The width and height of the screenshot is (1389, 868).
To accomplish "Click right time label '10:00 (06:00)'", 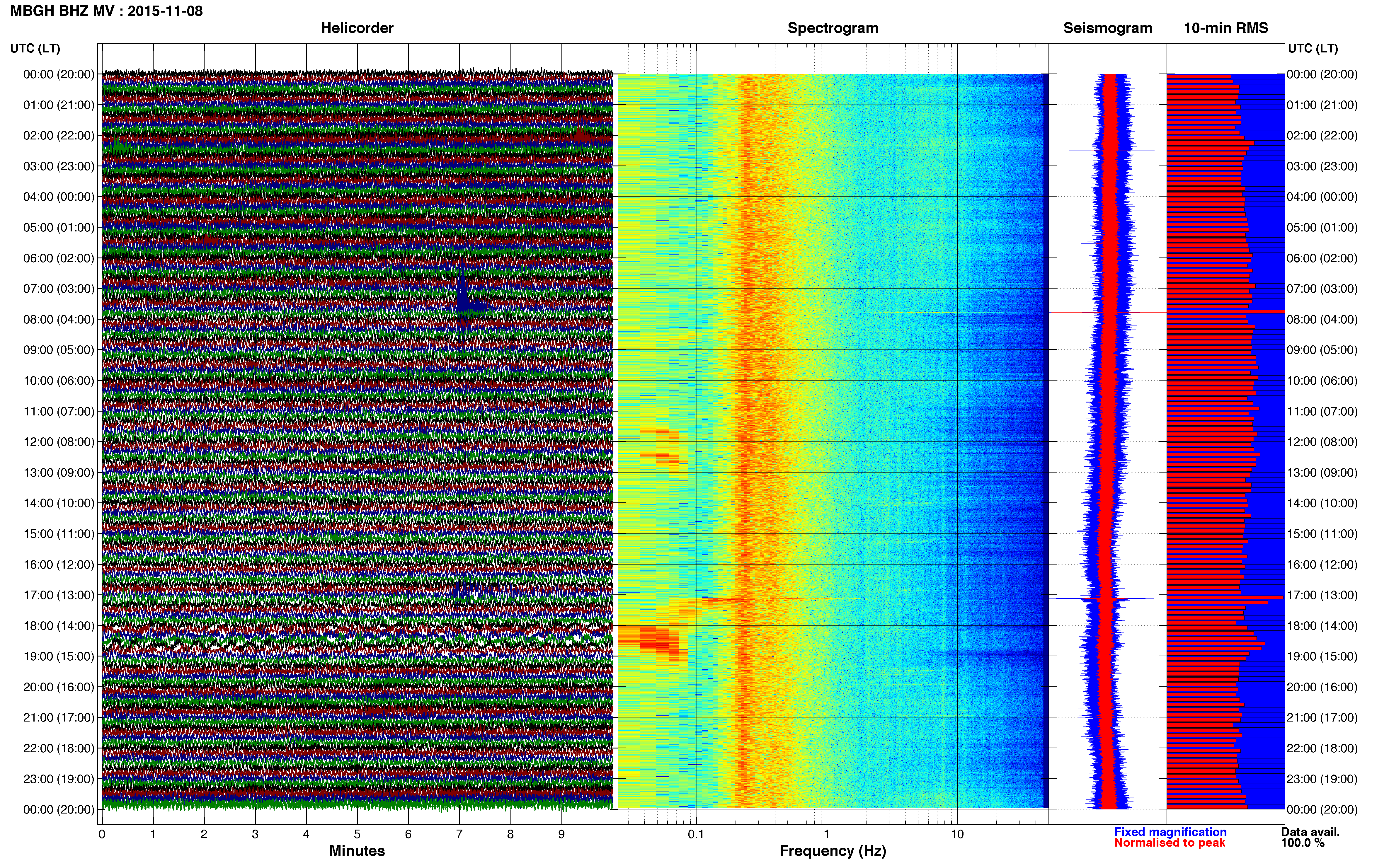I will (1322, 381).
